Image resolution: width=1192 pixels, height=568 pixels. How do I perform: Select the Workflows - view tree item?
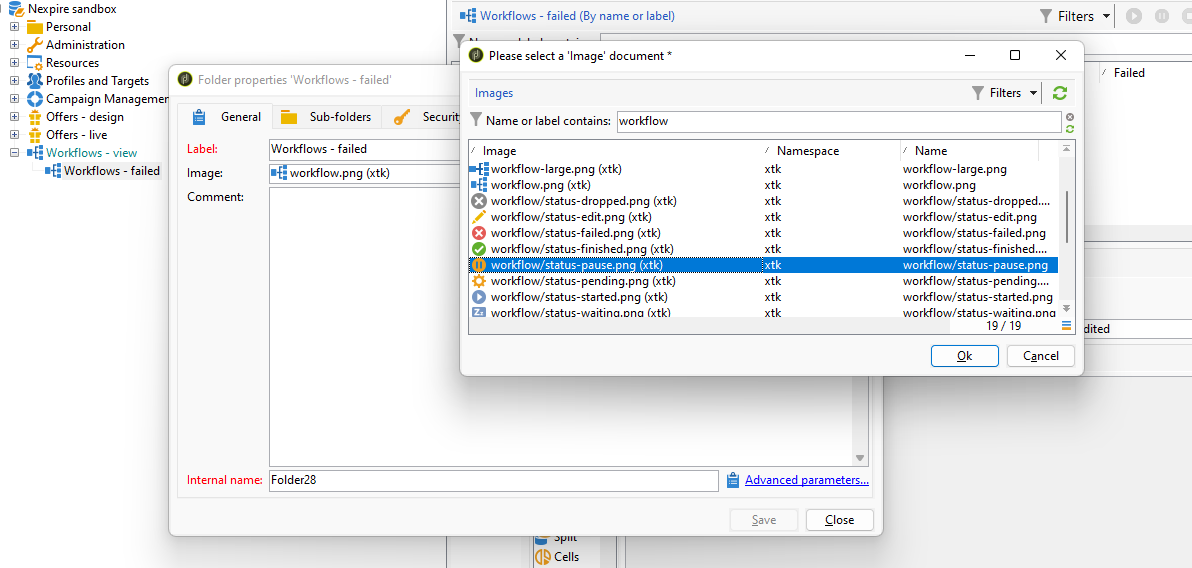pos(91,153)
